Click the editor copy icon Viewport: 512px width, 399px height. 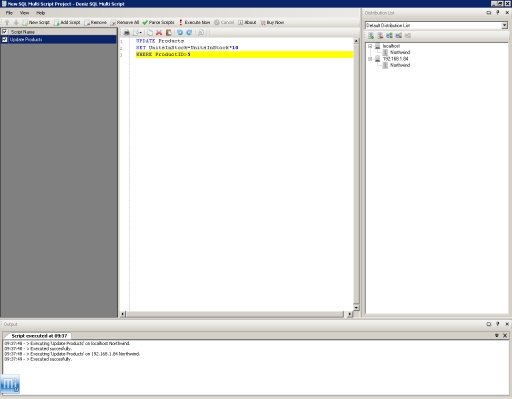pyautogui.click(x=150, y=33)
